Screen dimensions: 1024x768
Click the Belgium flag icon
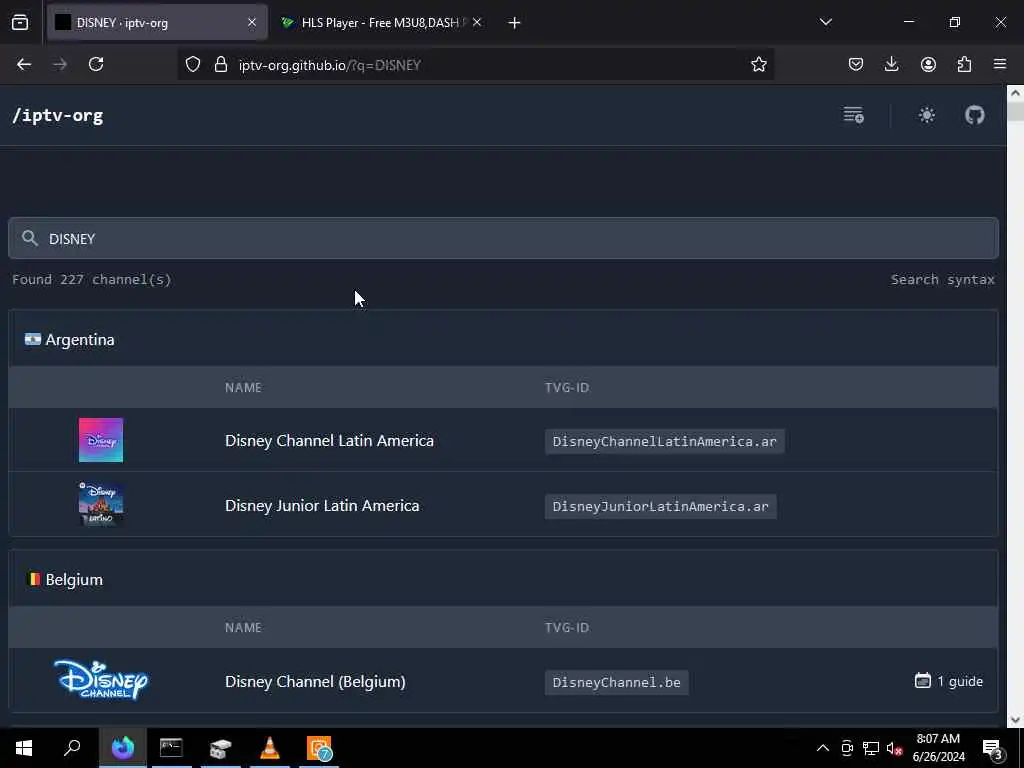pyautogui.click(x=33, y=579)
